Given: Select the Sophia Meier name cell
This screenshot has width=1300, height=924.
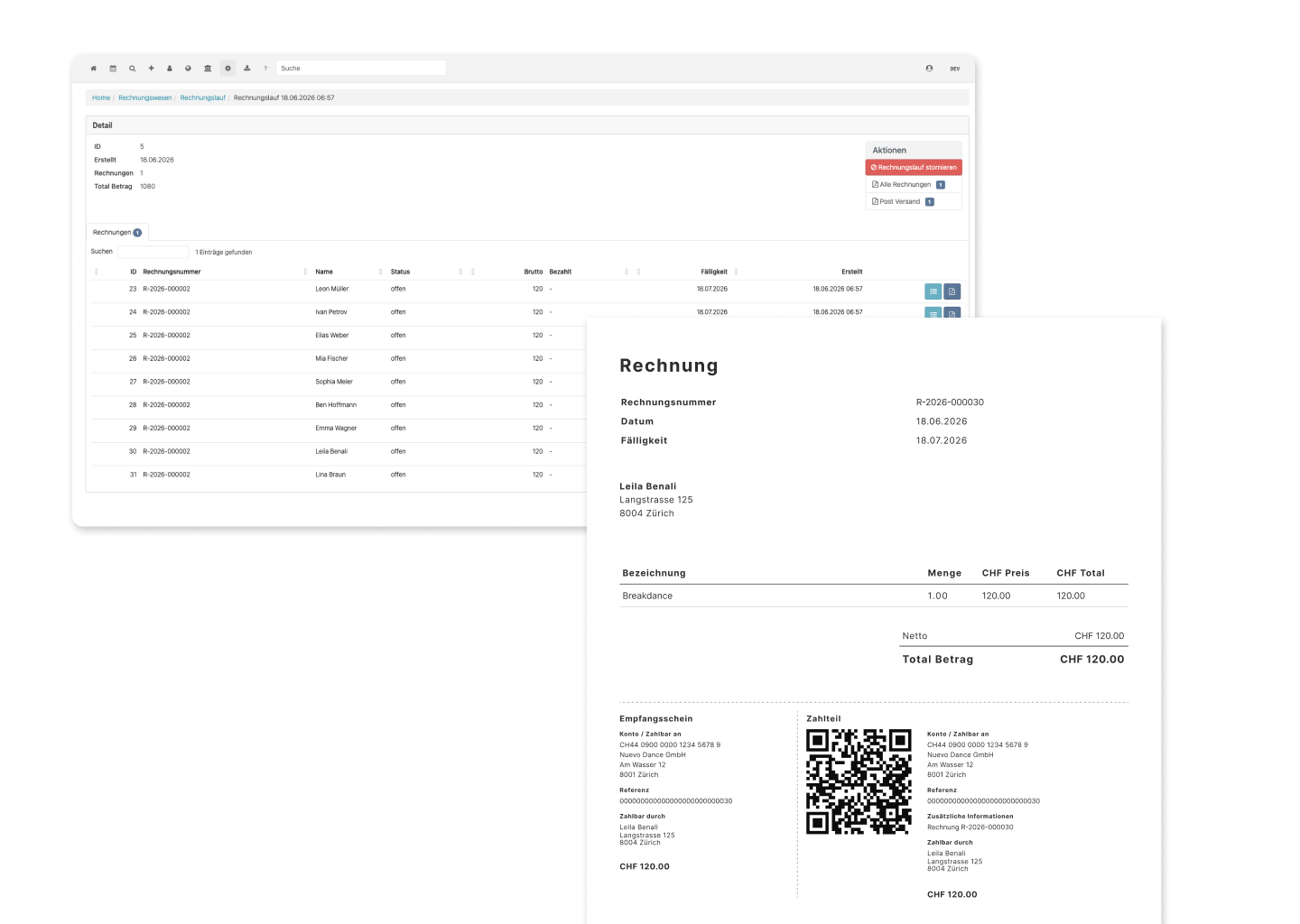Looking at the screenshot, I should point(334,382).
